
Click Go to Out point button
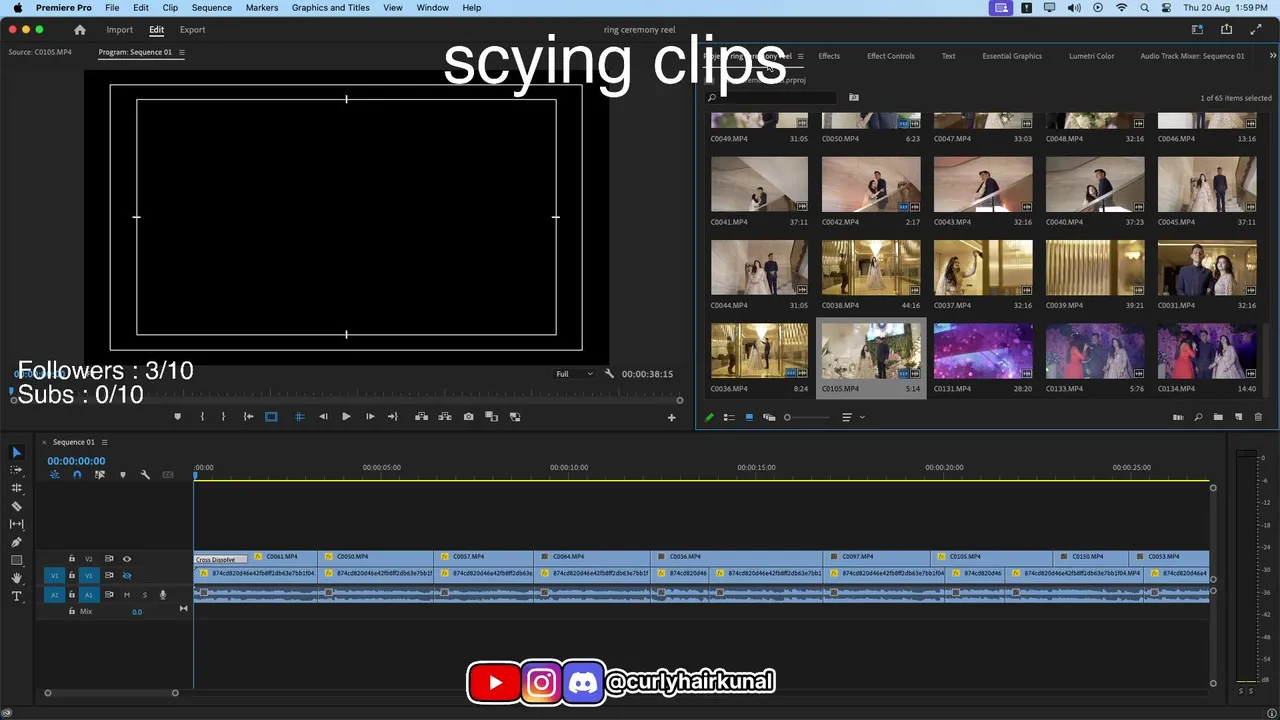(393, 417)
